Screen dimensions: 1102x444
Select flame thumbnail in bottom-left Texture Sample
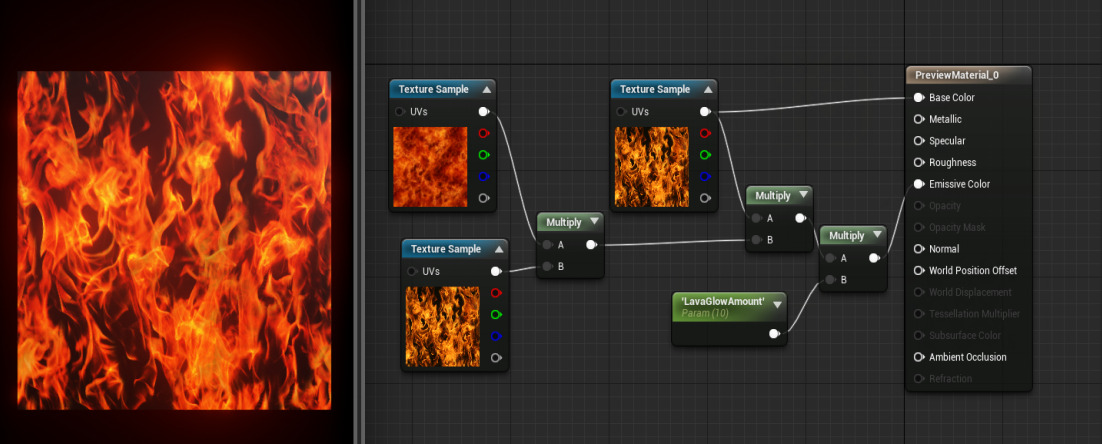(442, 327)
